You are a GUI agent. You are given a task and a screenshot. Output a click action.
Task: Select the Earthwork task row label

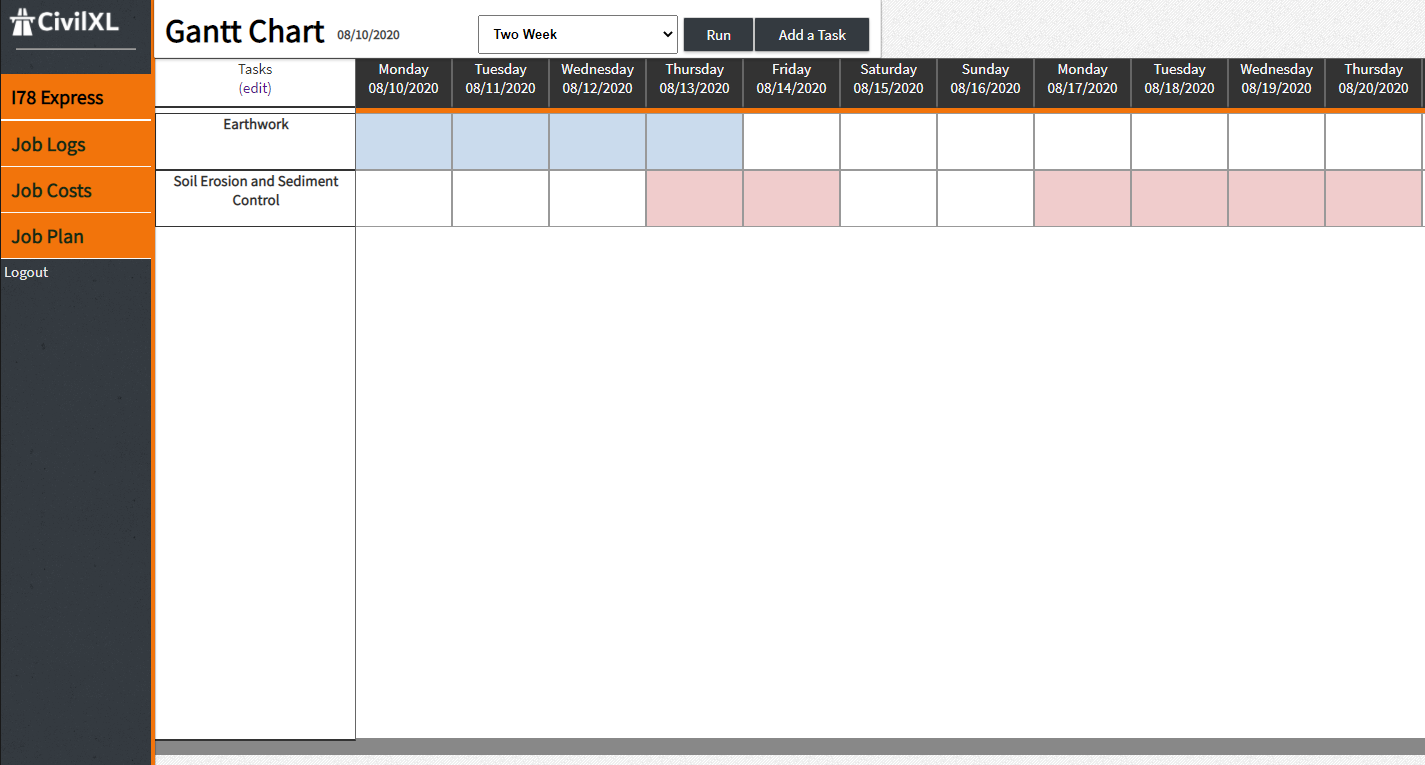256,125
